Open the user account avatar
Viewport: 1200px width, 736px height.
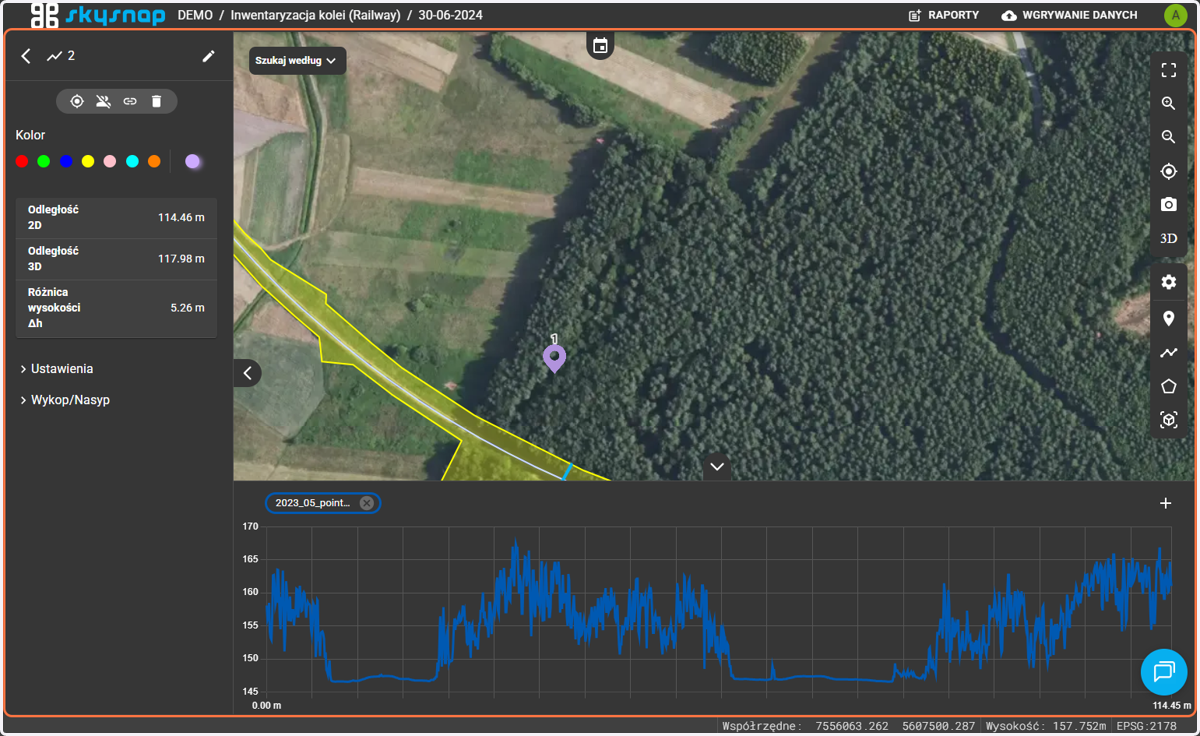pyautogui.click(x=1174, y=15)
